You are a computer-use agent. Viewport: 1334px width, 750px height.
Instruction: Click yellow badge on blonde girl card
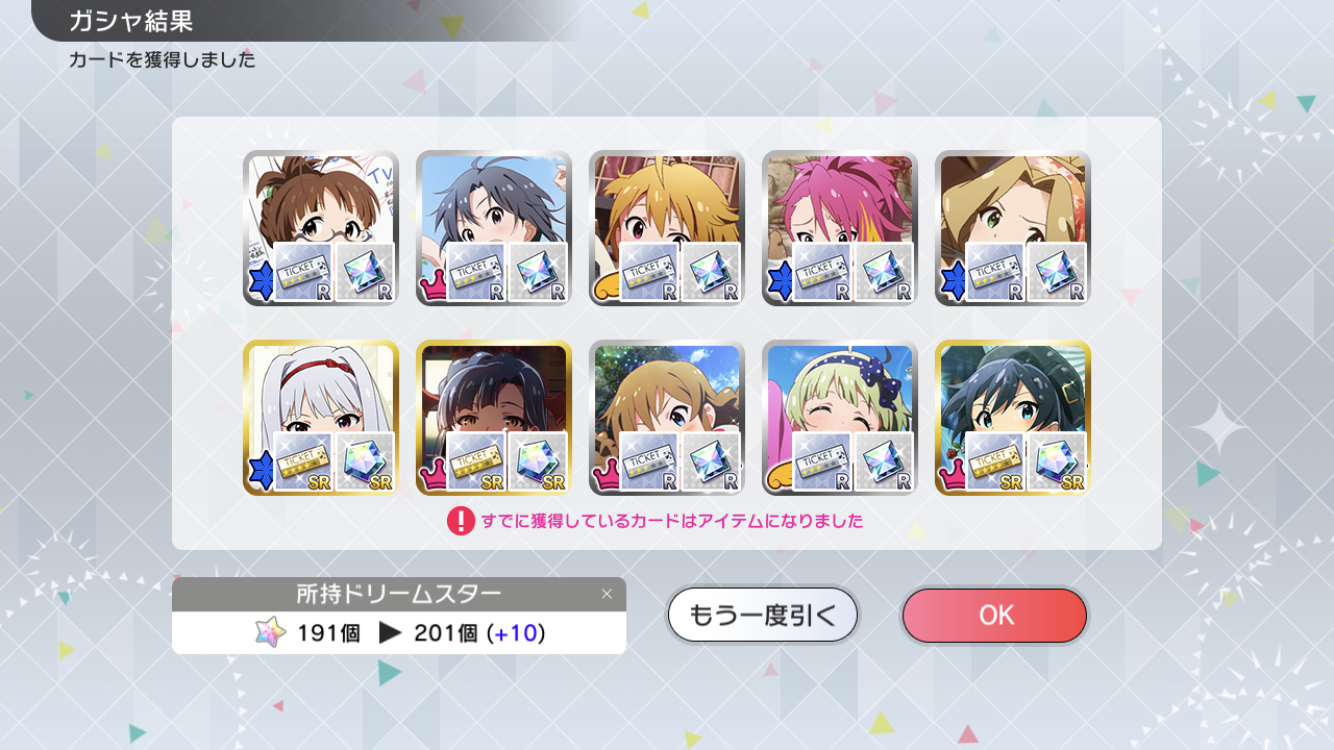click(x=604, y=289)
